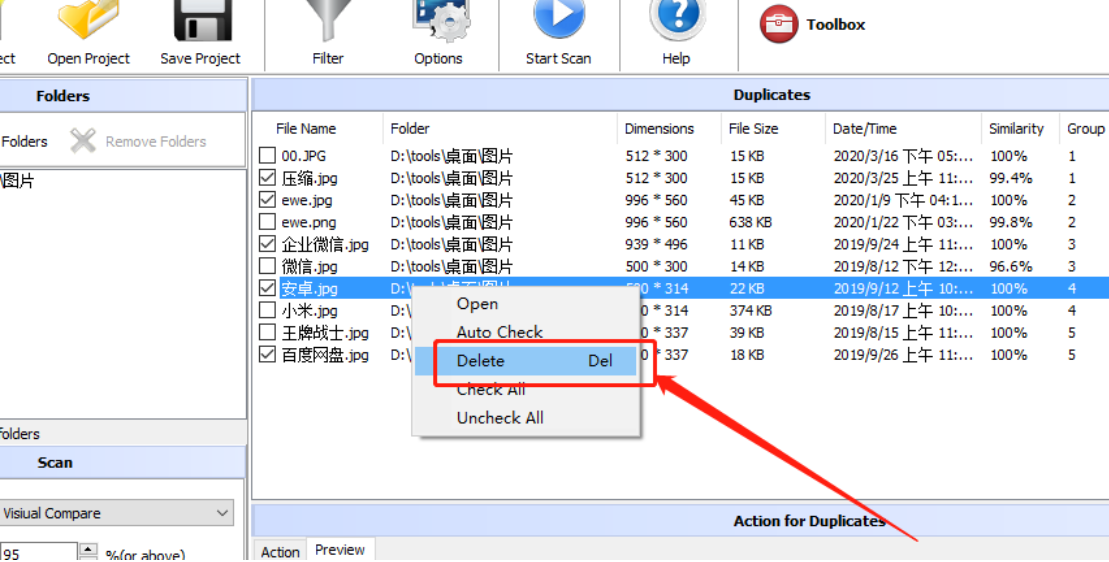Uncheck the ewe.jpg checkbox
Image resolution: width=1109 pixels, height=562 pixels.
[x=267, y=200]
